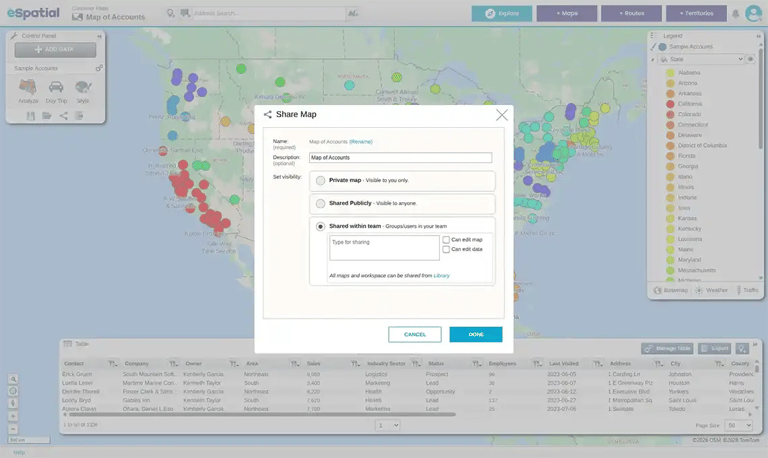Click the Rename link next to map name
Image resolution: width=768 pixels, height=458 pixels.
(x=361, y=142)
